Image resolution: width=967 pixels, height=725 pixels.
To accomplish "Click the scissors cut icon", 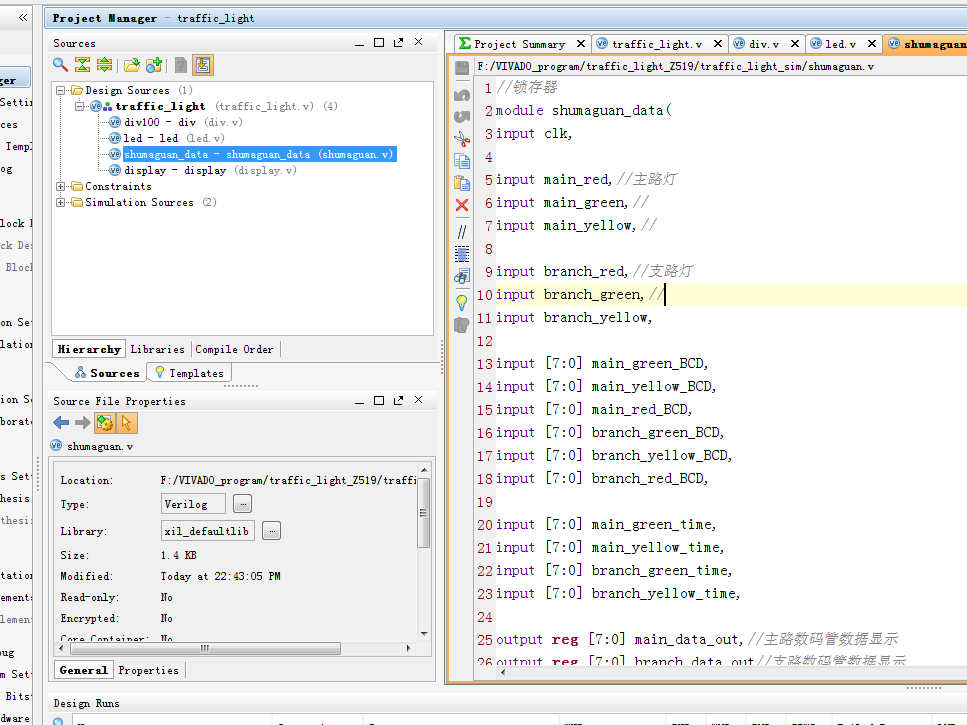I will click(462, 139).
